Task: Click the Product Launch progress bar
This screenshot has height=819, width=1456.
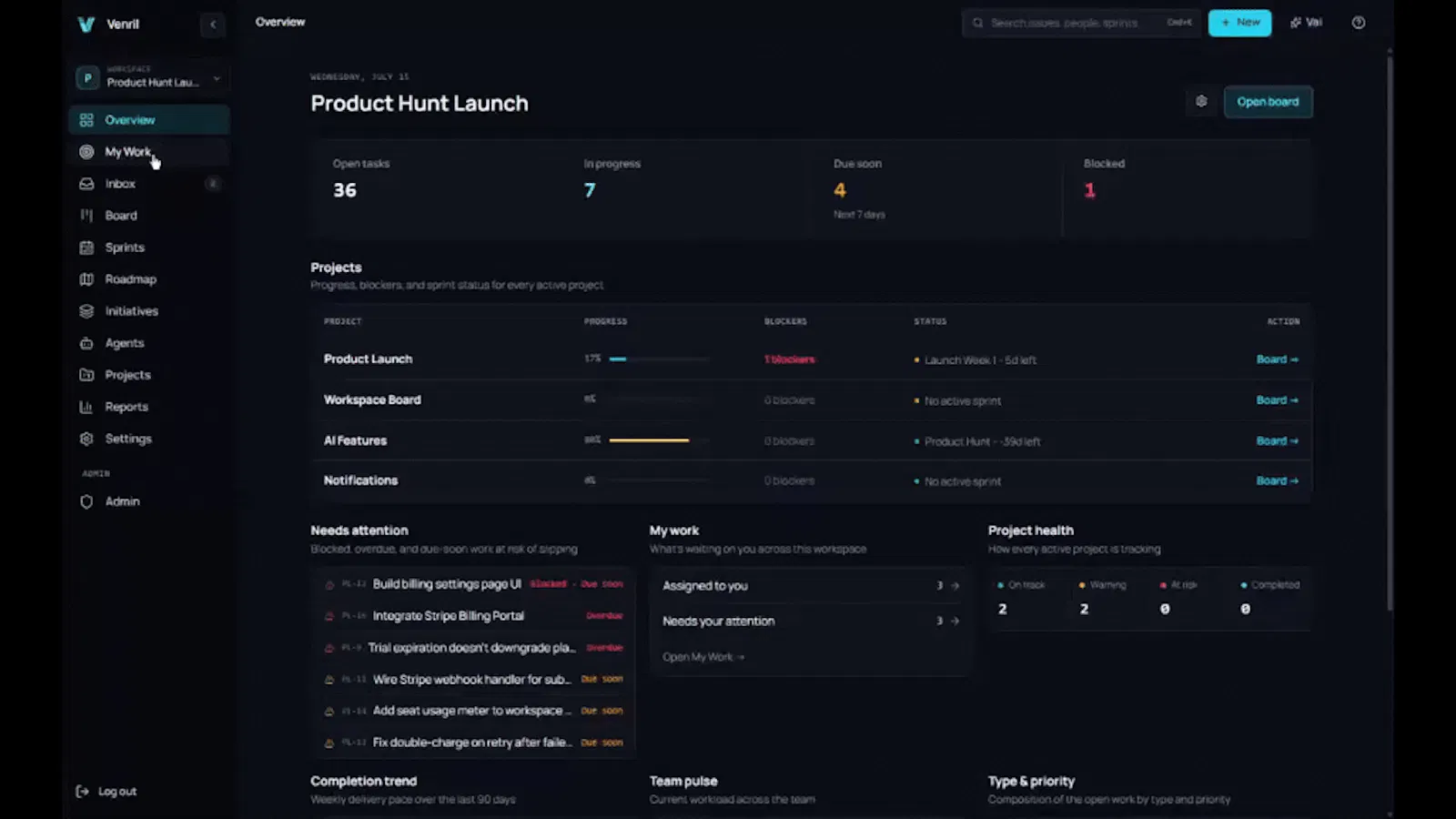Action: [660, 359]
